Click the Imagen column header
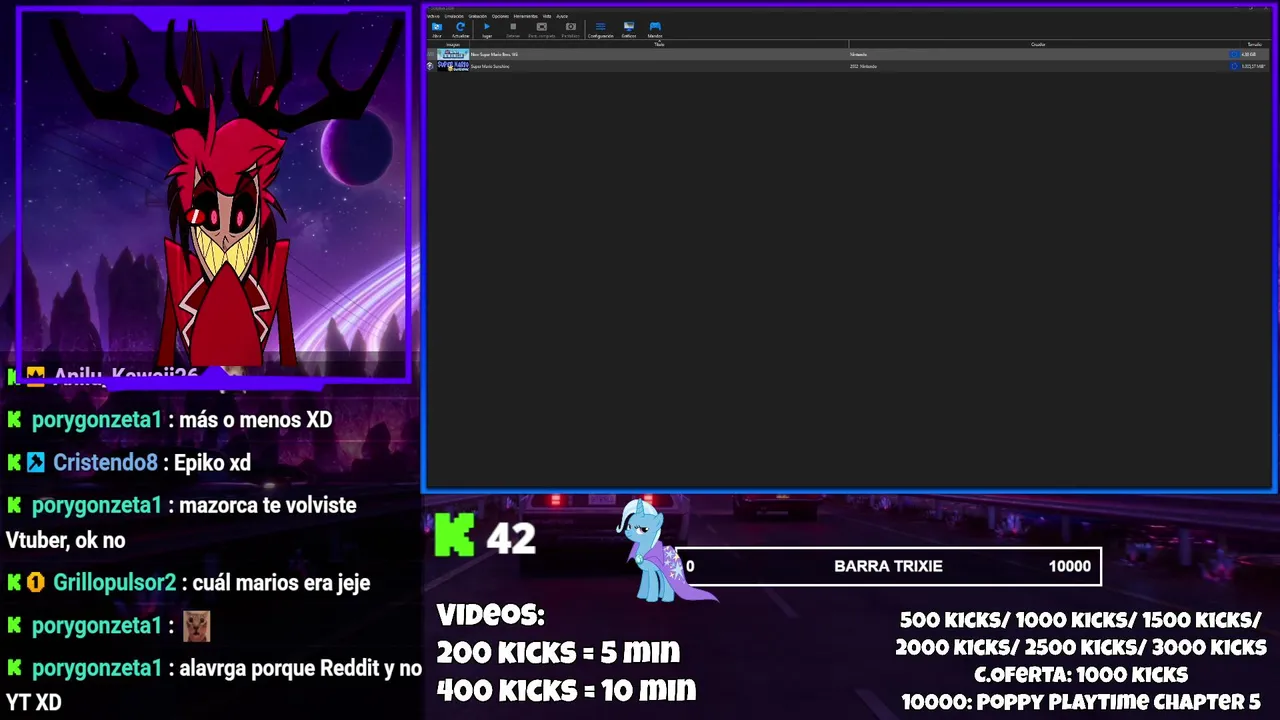This screenshot has height=720, width=1280. point(453,44)
